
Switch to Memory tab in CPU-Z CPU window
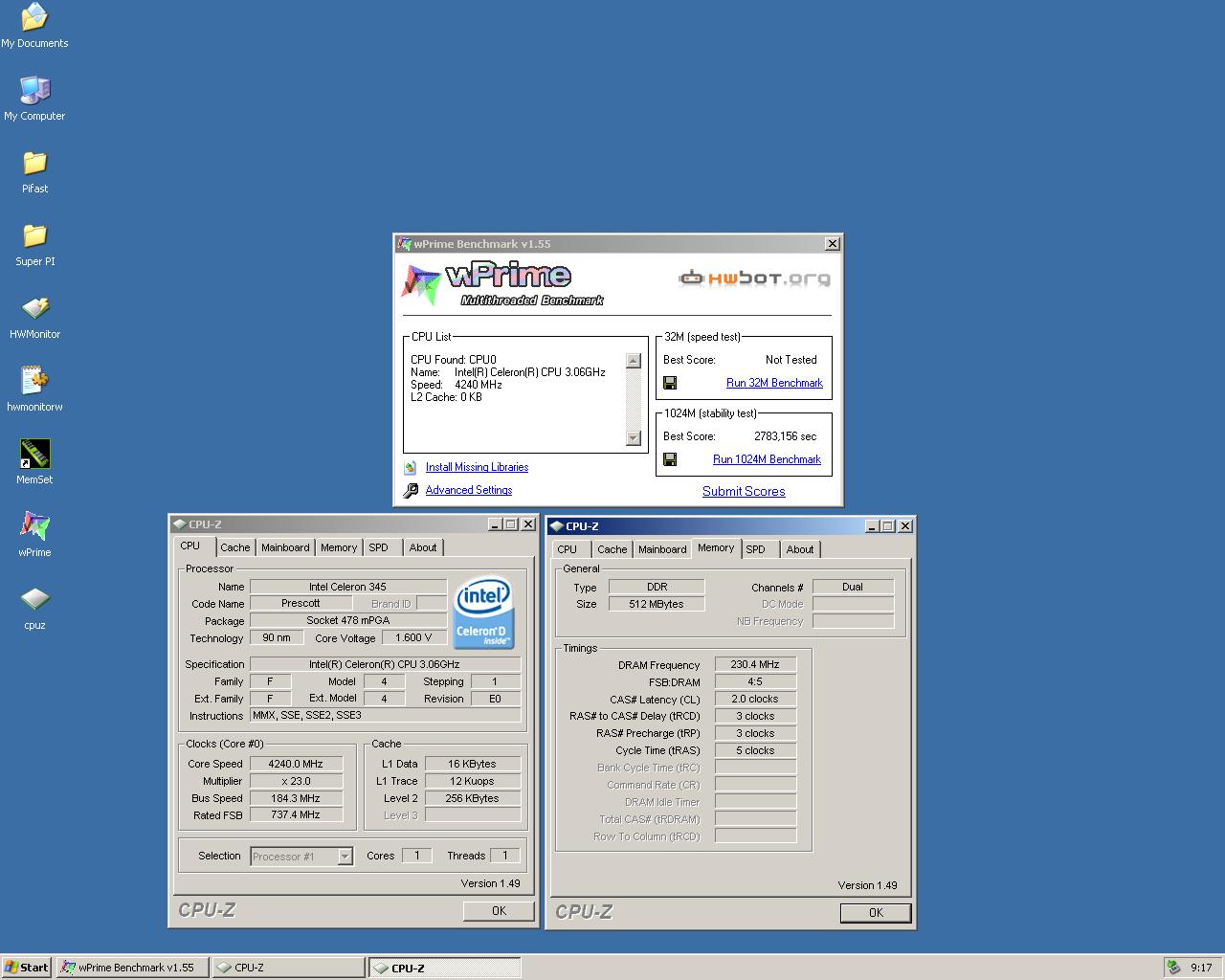tap(339, 547)
